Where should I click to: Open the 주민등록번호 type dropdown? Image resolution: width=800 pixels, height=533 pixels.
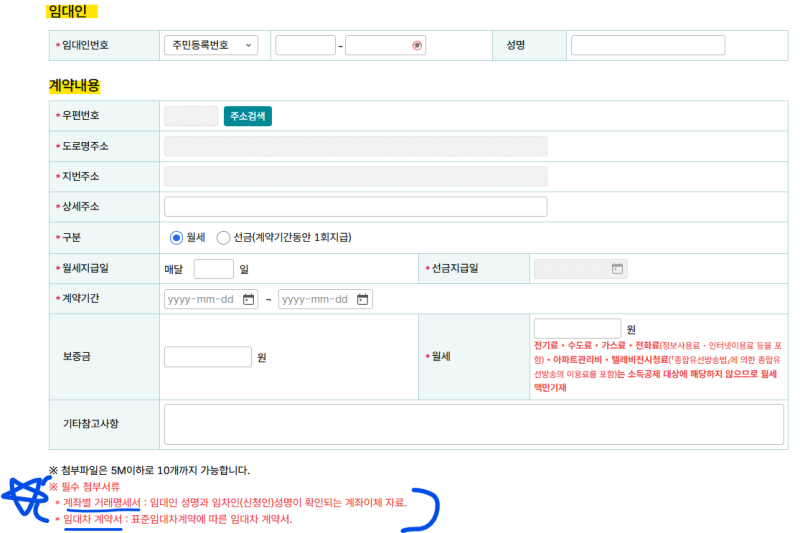click(x=211, y=45)
